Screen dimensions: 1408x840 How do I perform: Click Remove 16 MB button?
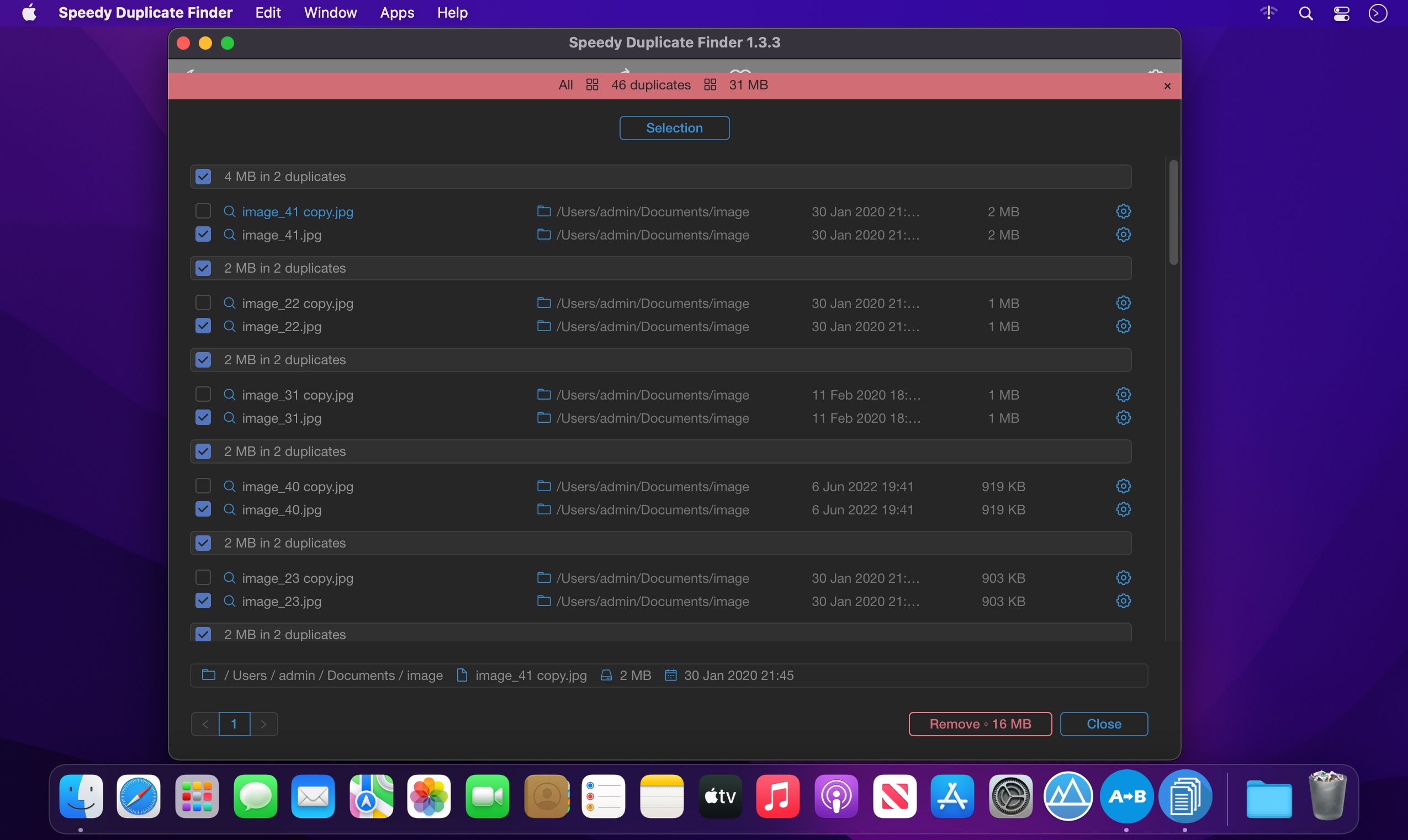point(980,724)
